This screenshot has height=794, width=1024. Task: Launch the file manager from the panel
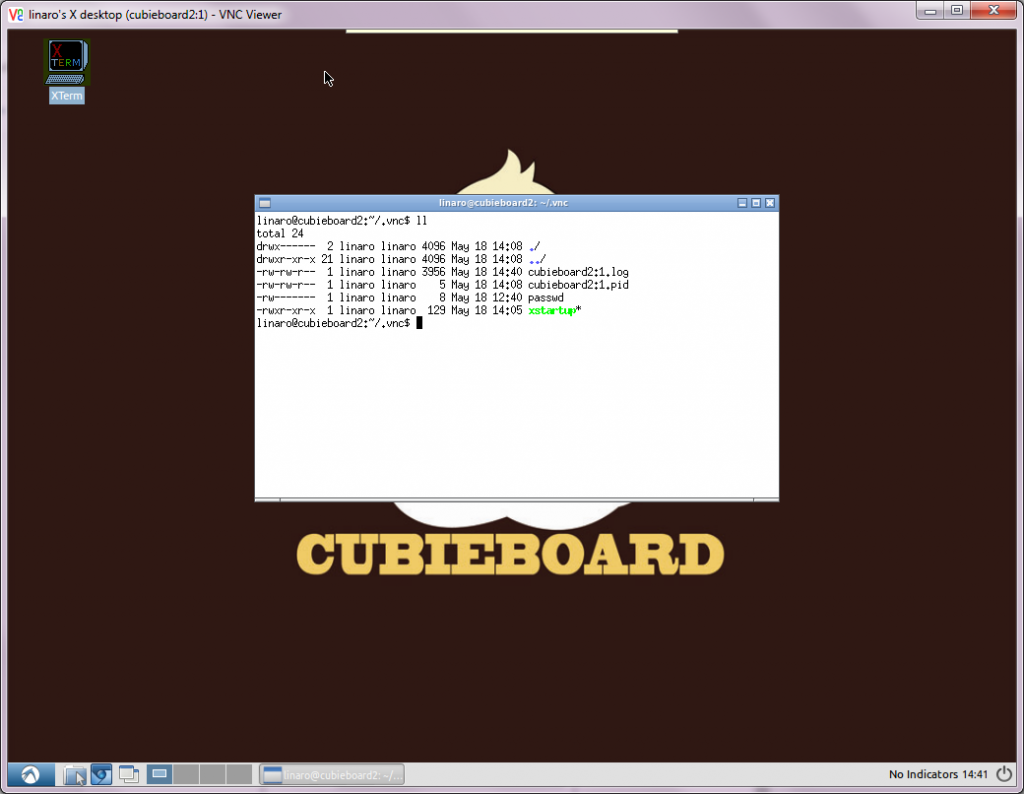(x=75, y=774)
